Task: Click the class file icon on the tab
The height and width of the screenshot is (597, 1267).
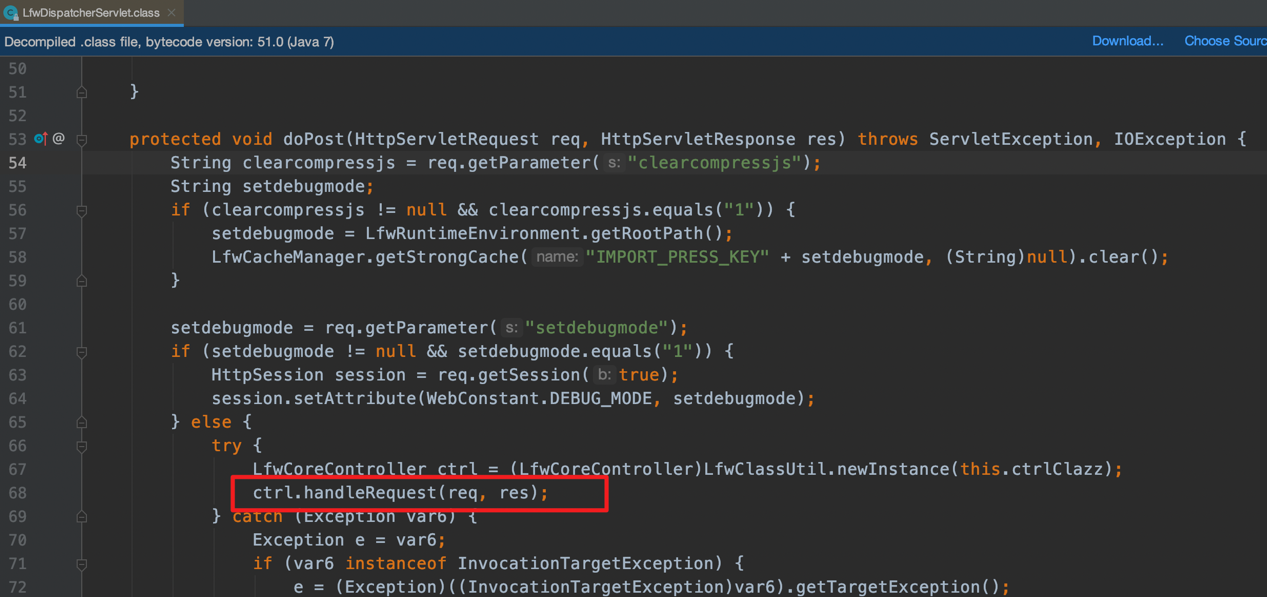Action: point(11,13)
